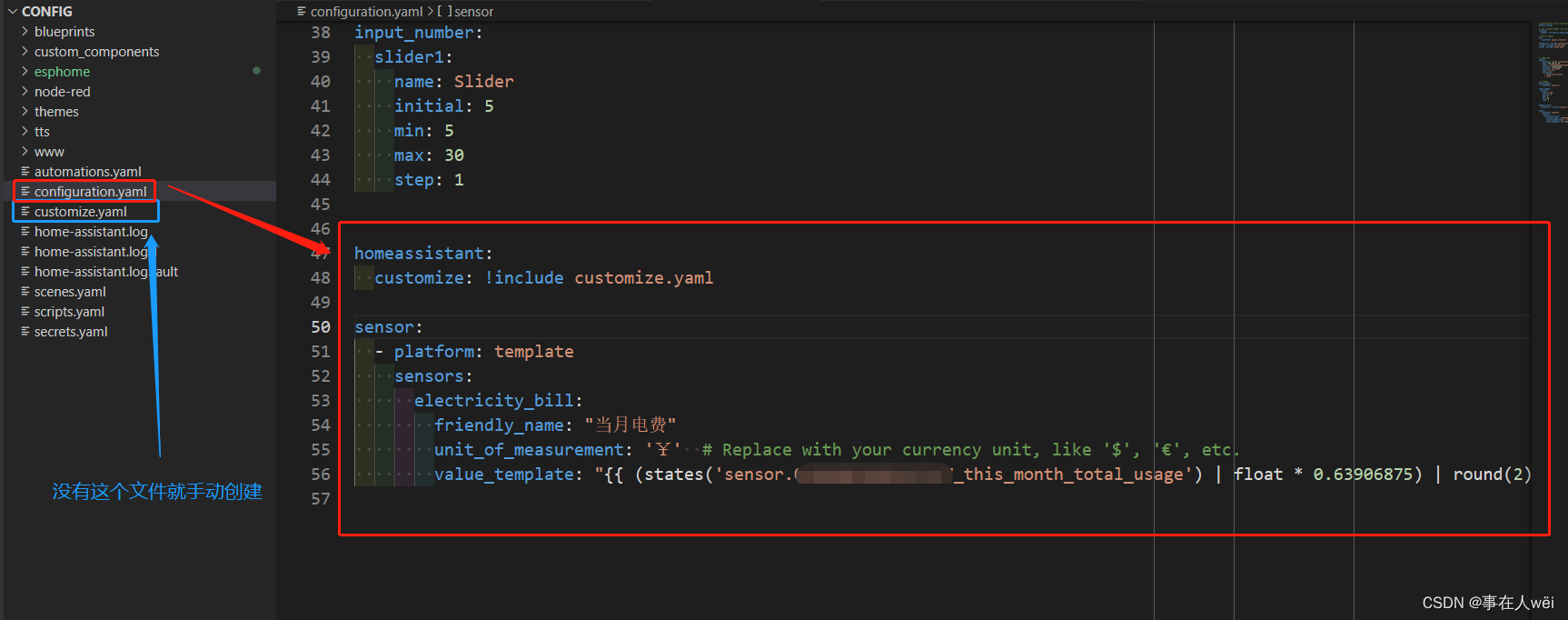Open the first home-assistant.log file
This screenshot has height=620, width=1568.
coord(91,232)
